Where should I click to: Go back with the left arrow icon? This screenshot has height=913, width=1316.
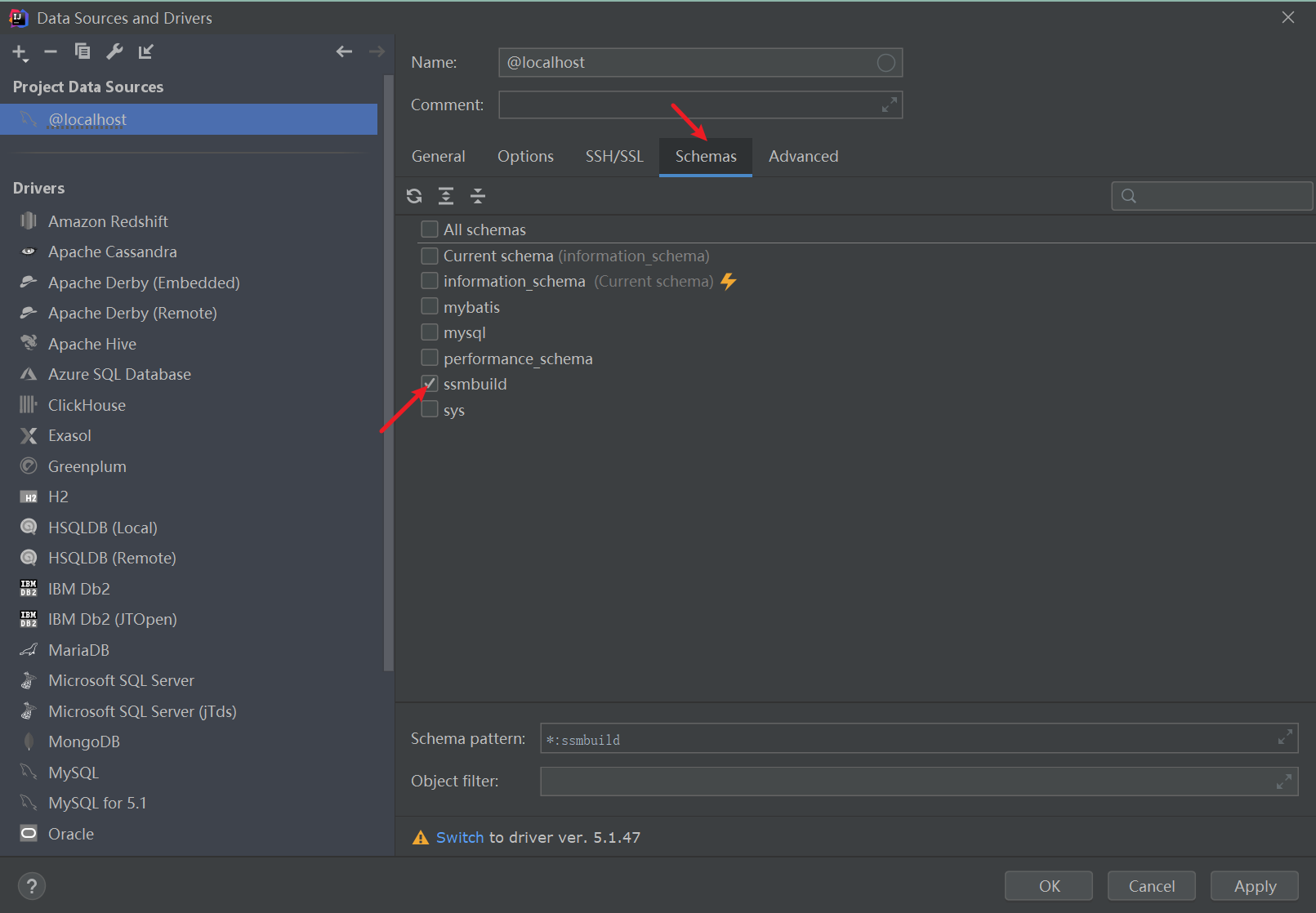pyautogui.click(x=344, y=51)
